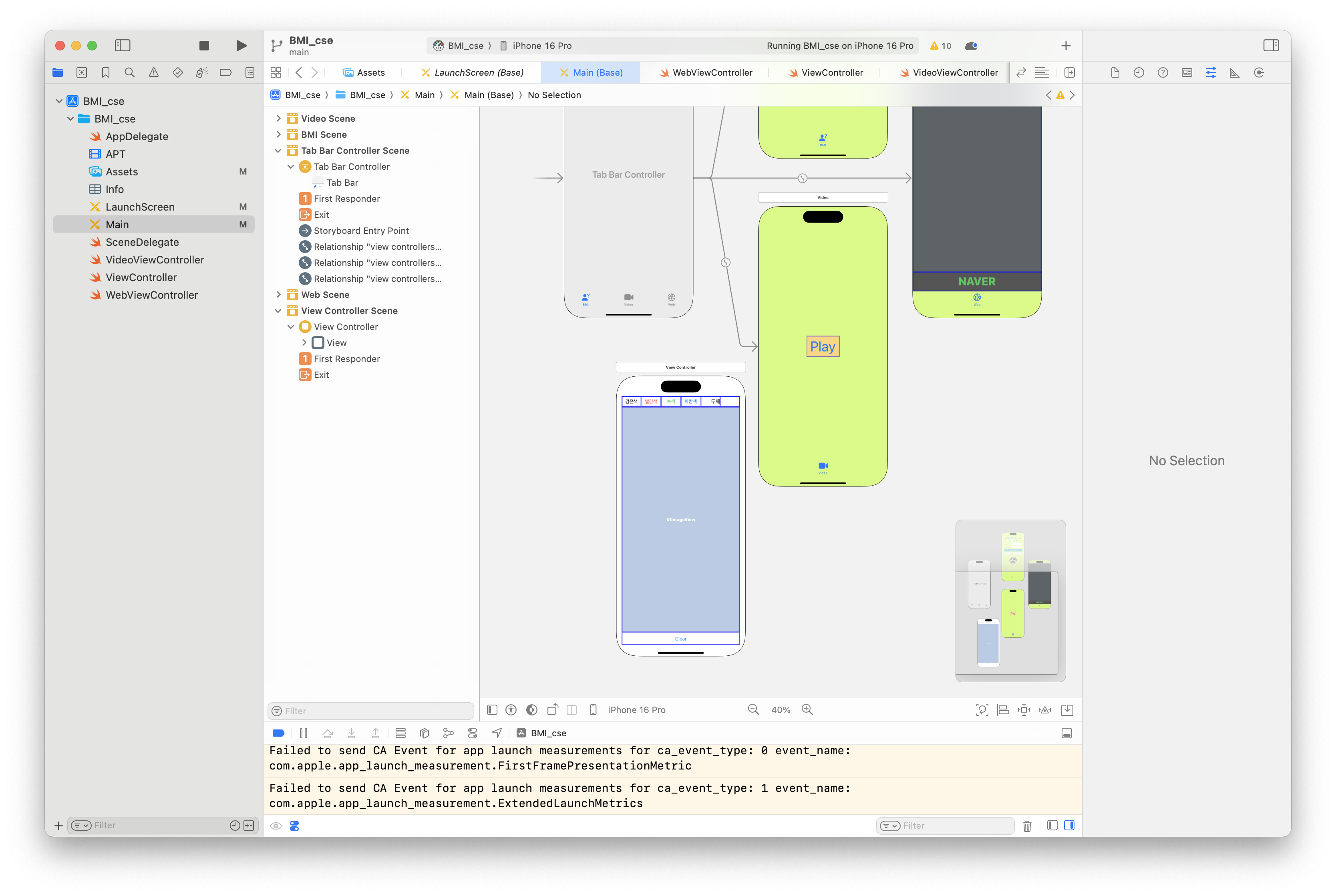Hide the document outline panel
Viewport: 1336px width, 896px height.
(492, 710)
